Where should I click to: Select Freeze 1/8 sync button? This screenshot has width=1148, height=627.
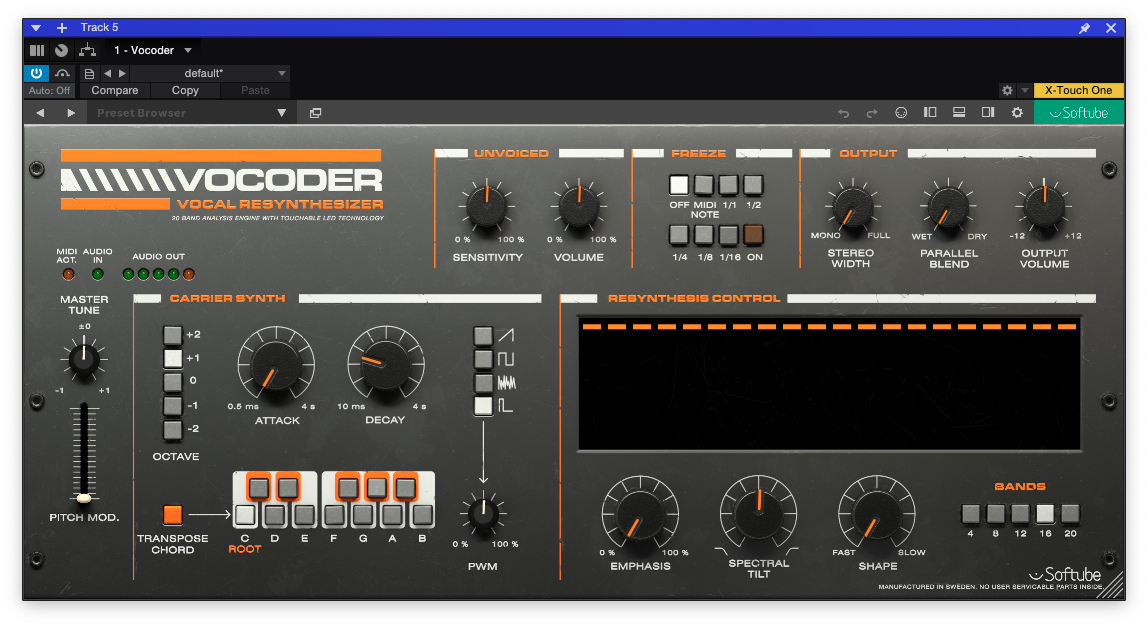click(704, 234)
